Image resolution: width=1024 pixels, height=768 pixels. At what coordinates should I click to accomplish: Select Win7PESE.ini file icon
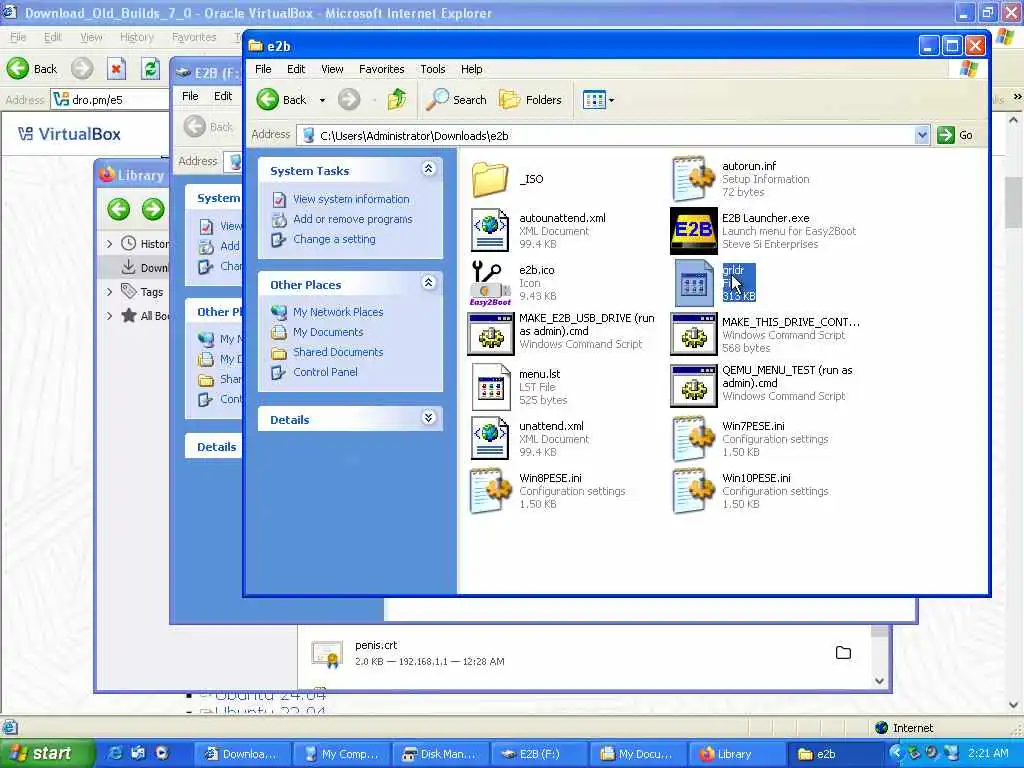(693, 438)
